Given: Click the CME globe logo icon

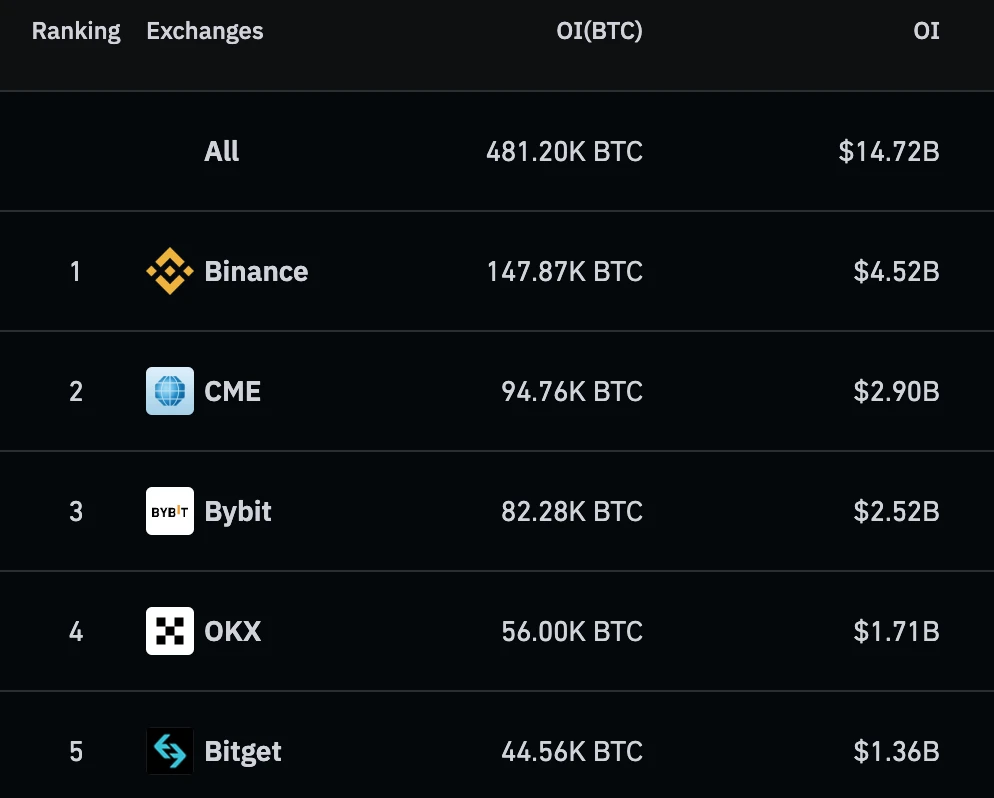Looking at the screenshot, I should [170, 391].
